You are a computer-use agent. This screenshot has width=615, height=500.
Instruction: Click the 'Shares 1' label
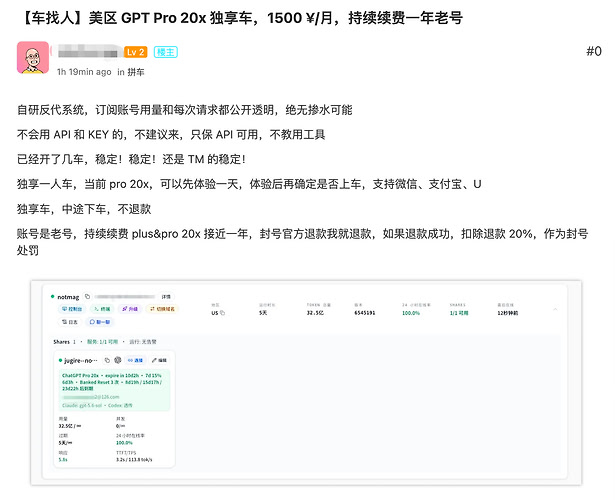pos(64,342)
